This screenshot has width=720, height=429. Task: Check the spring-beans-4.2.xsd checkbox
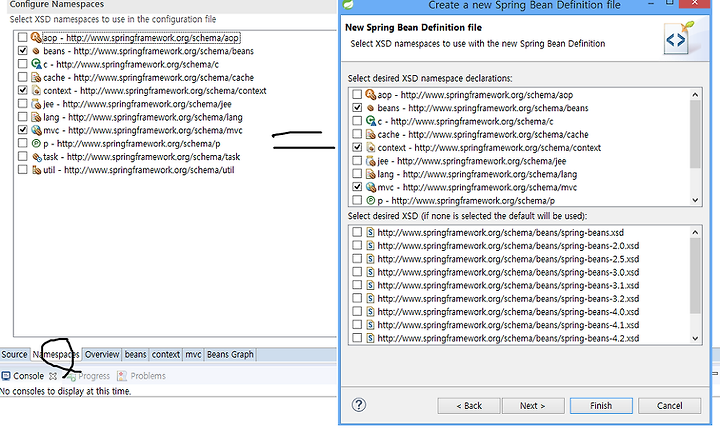click(357, 338)
